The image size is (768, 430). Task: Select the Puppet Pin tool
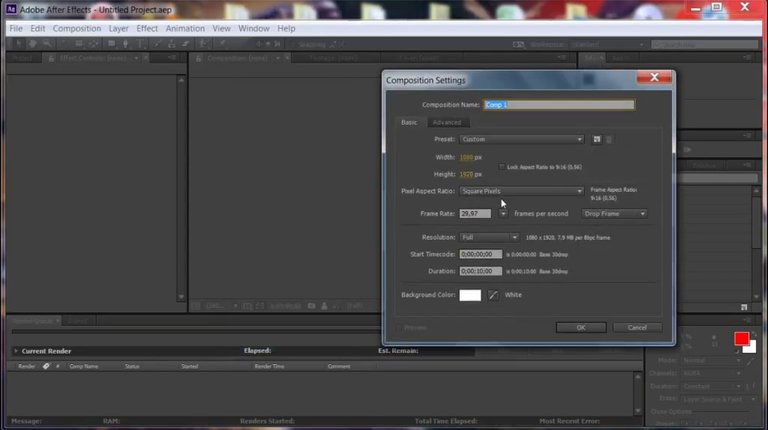pos(222,44)
